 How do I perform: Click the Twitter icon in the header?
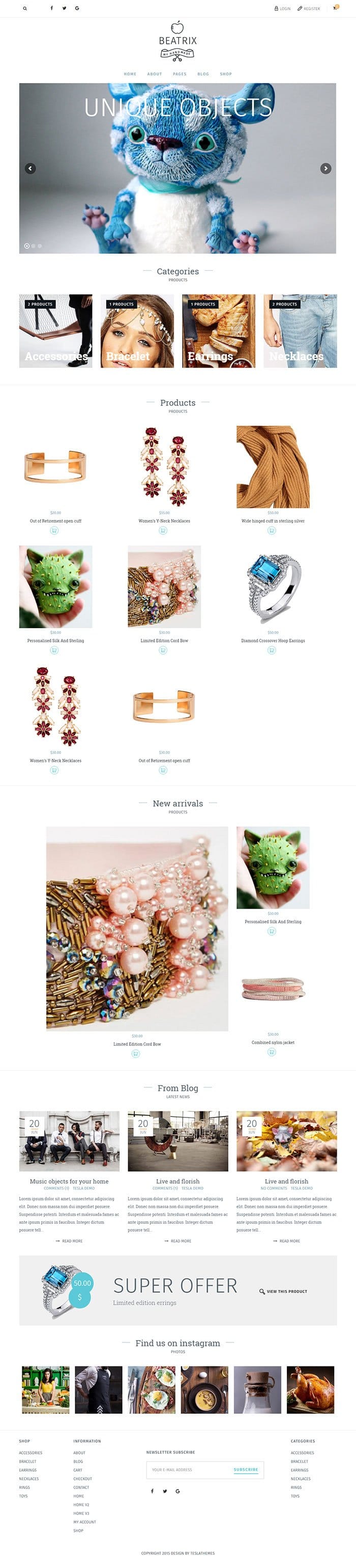click(x=64, y=9)
